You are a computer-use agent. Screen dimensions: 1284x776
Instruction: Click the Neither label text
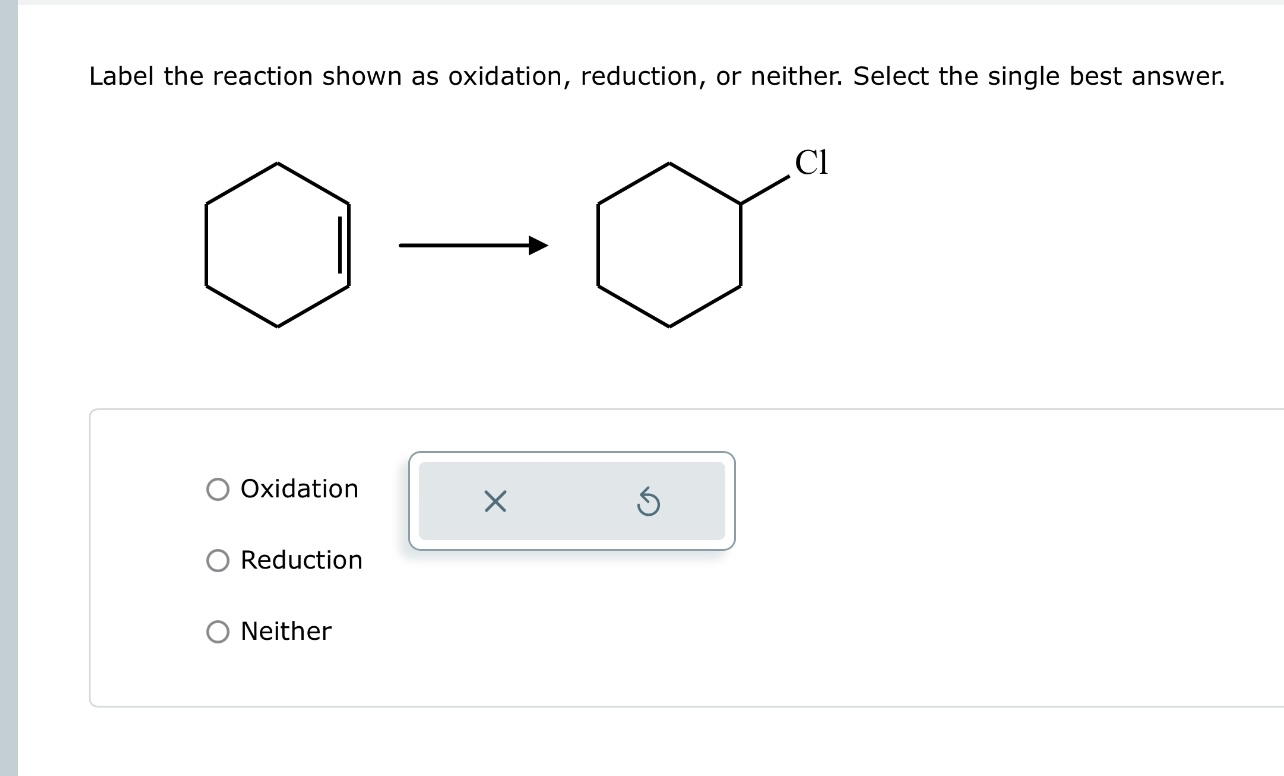click(x=286, y=632)
